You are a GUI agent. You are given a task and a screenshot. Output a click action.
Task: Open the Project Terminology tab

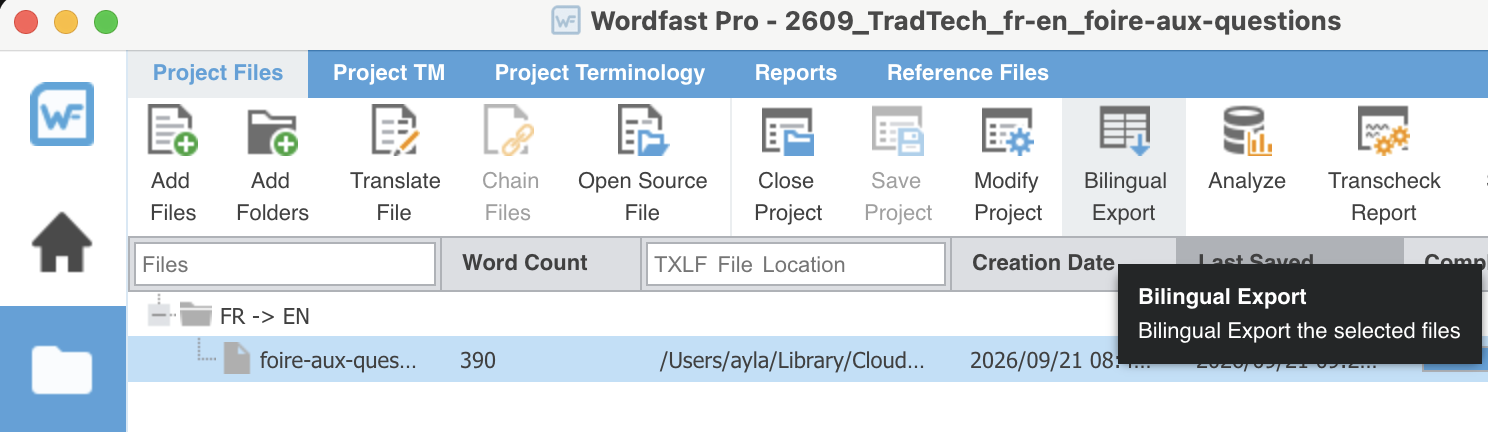point(600,73)
